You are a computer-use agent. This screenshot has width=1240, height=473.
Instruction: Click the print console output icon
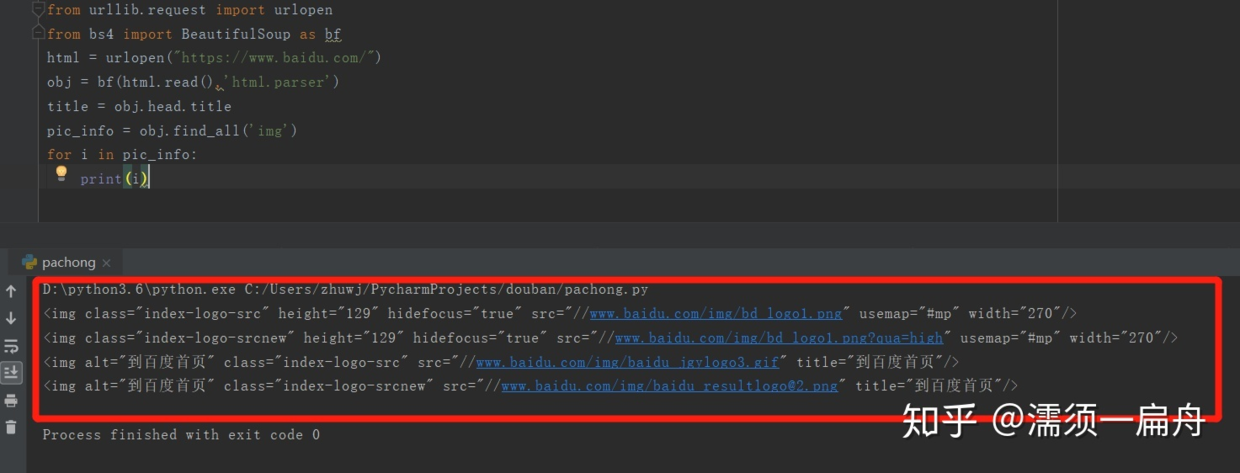coord(11,401)
